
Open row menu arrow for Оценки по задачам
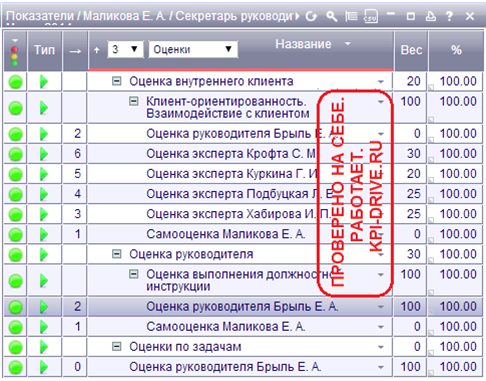[380, 347]
